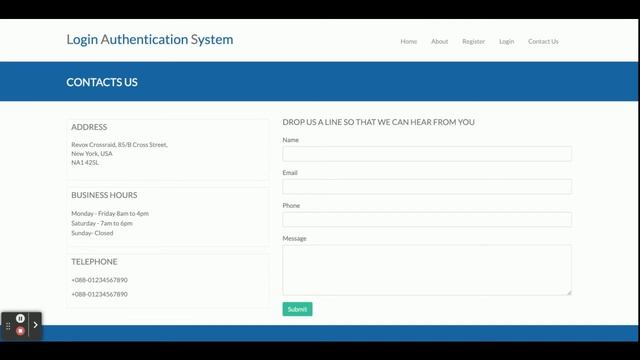Click the CONTACTS US banner heading
The width and height of the screenshot is (640, 360).
point(102,82)
